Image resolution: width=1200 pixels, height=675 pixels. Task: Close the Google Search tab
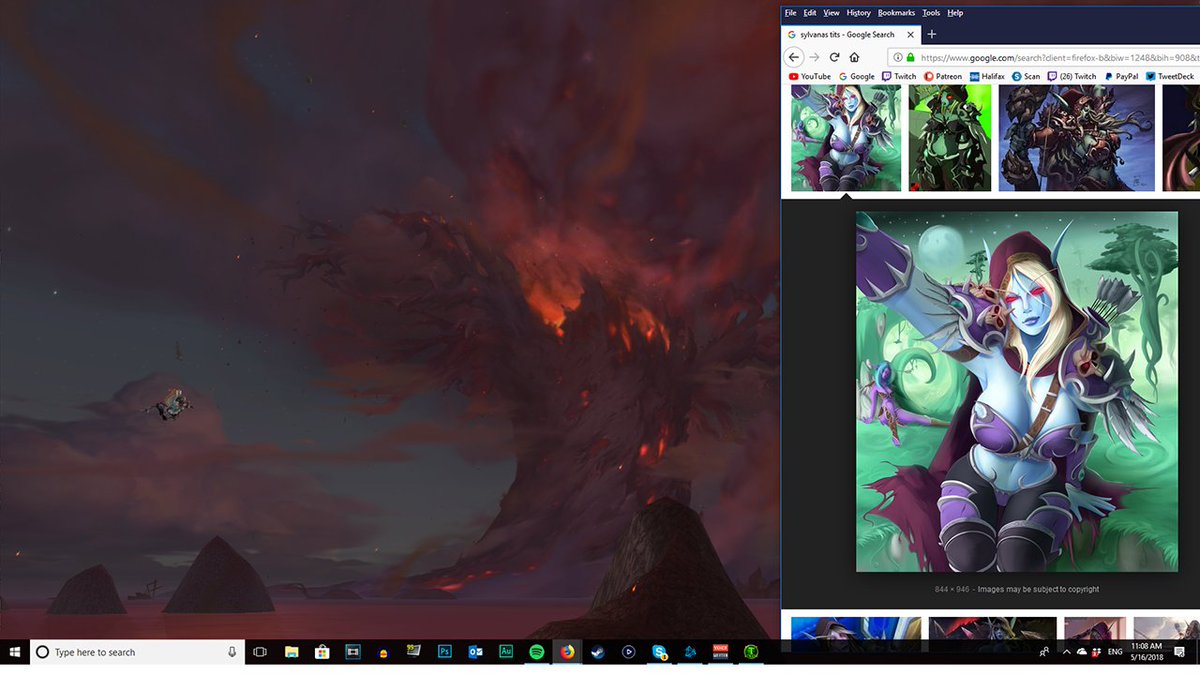(x=909, y=34)
